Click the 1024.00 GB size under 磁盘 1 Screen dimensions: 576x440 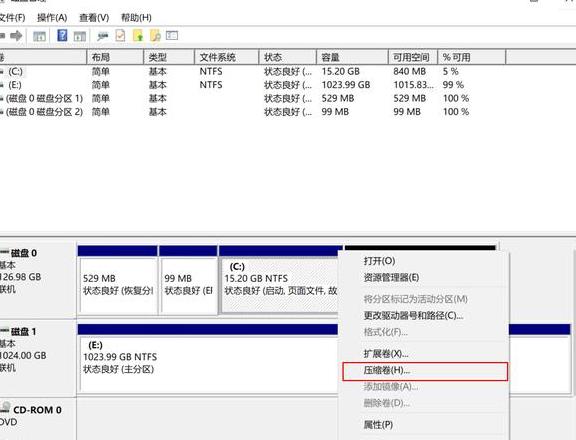coord(23,356)
